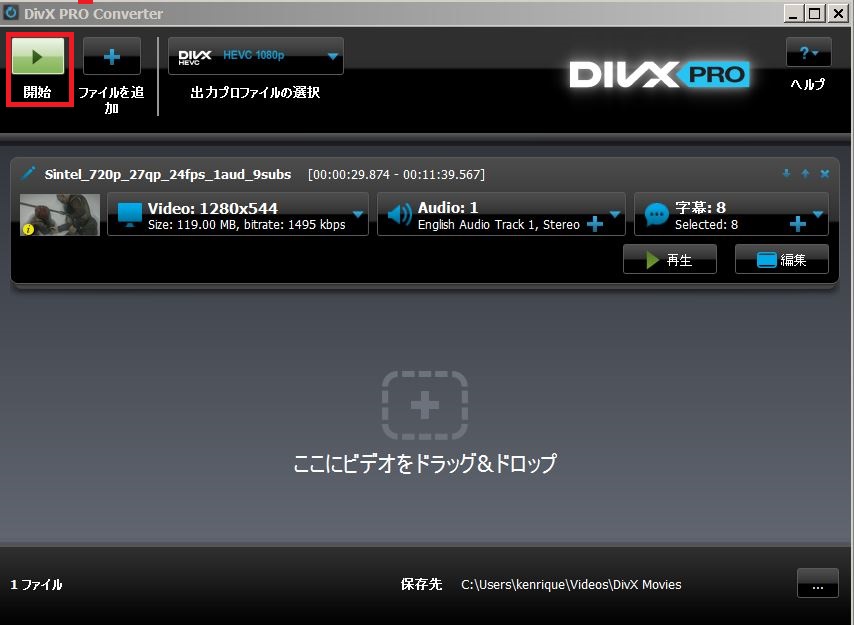Click the Sintel video thumbnail
The height and width of the screenshot is (625, 854).
60,215
